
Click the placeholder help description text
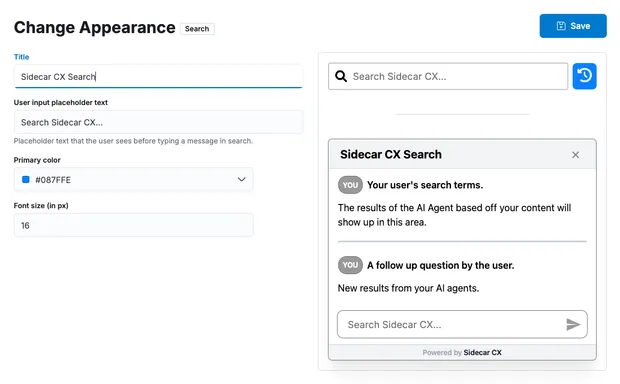click(133, 141)
